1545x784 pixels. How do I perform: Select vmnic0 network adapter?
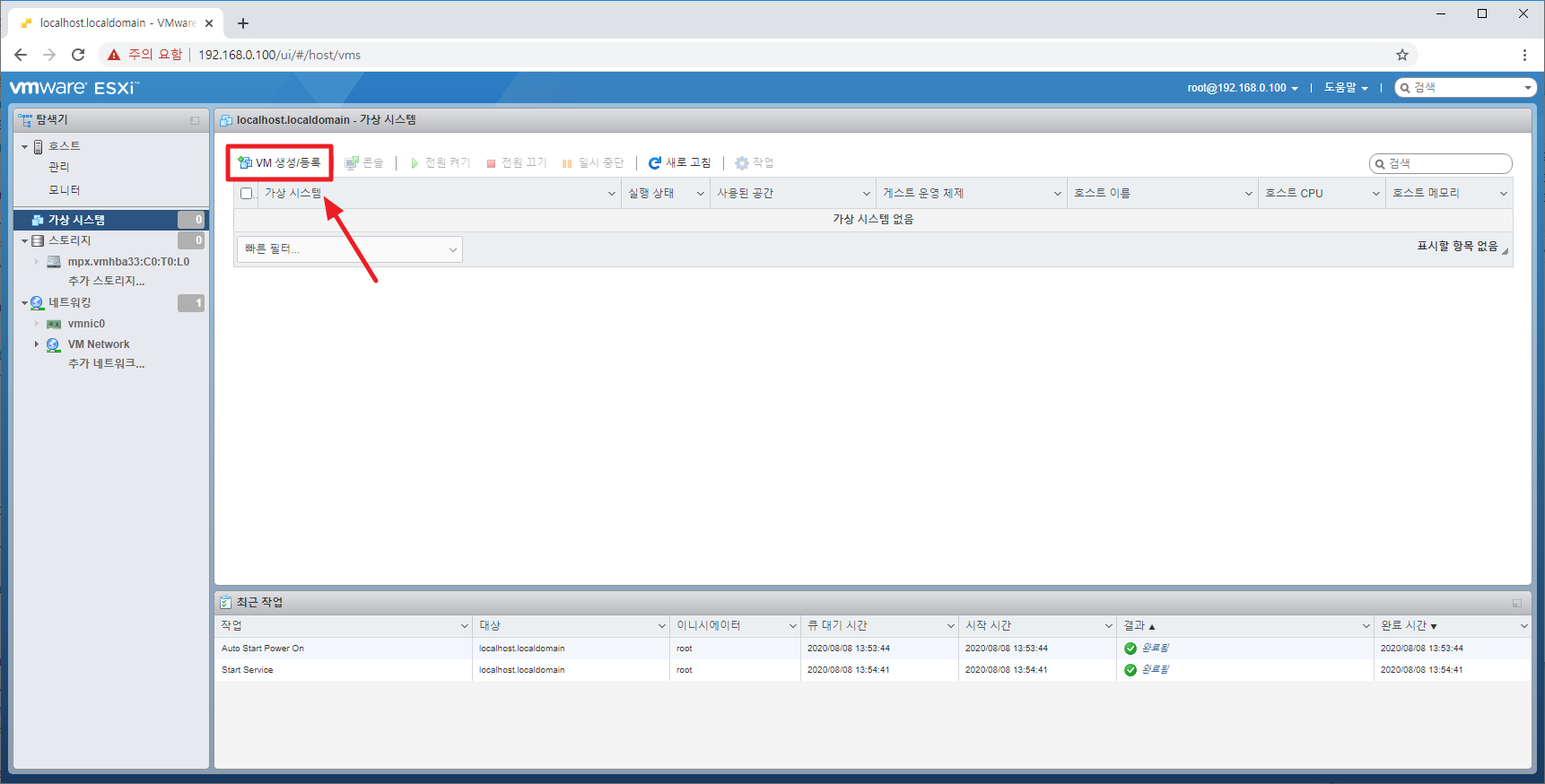point(86,324)
